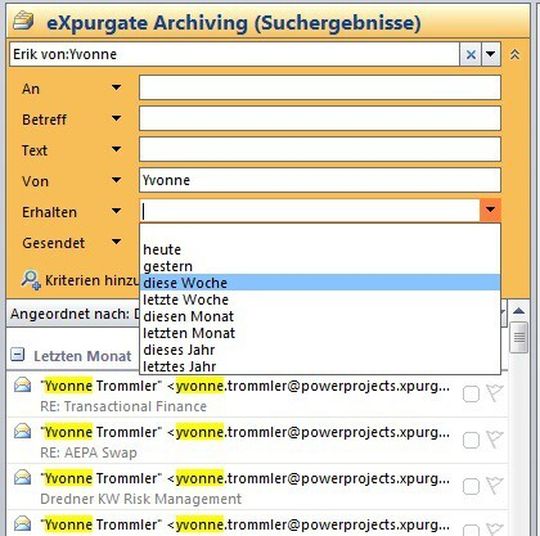
Task: Click the Kriterien hinzufügen magnifier icon
Action: click(x=31, y=280)
